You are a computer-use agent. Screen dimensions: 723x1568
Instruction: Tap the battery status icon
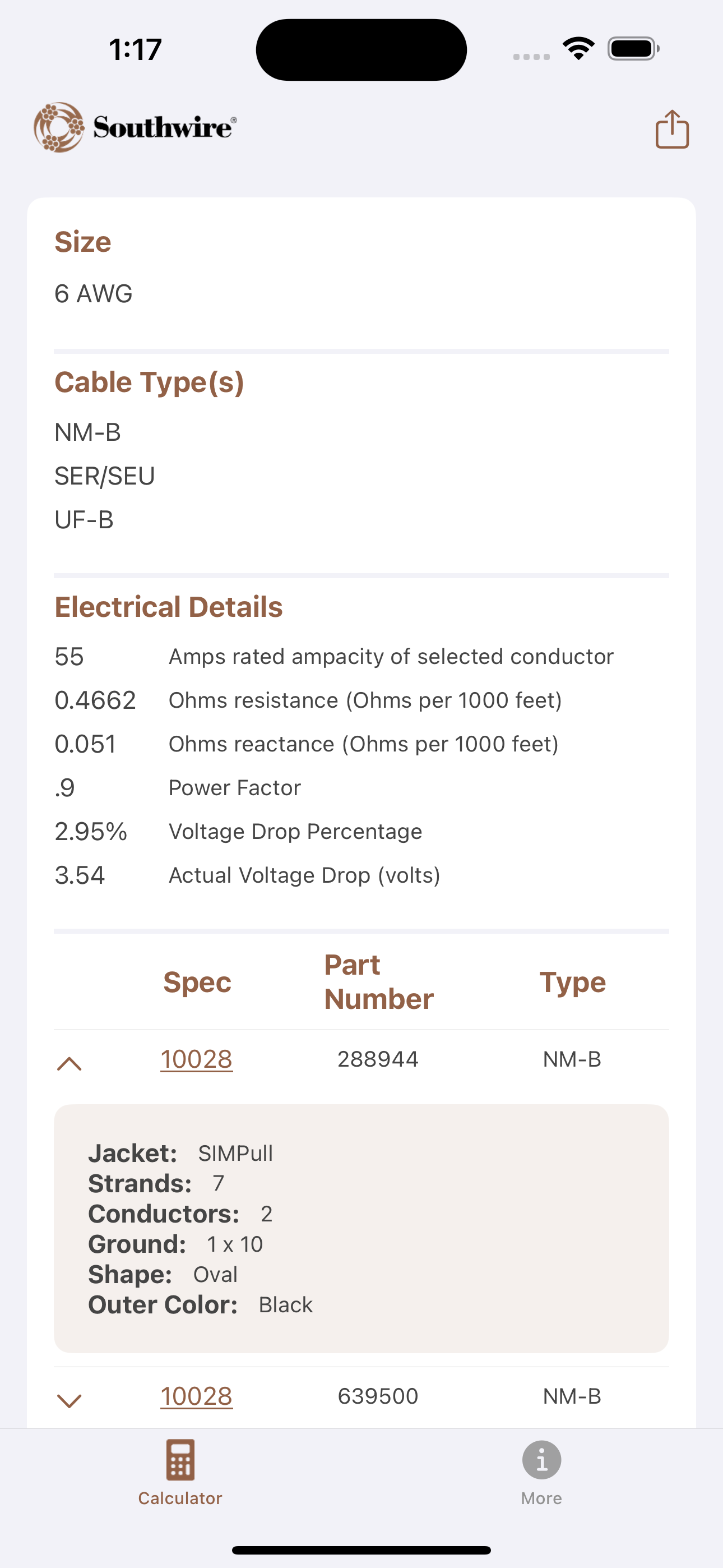[x=633, y=49]
